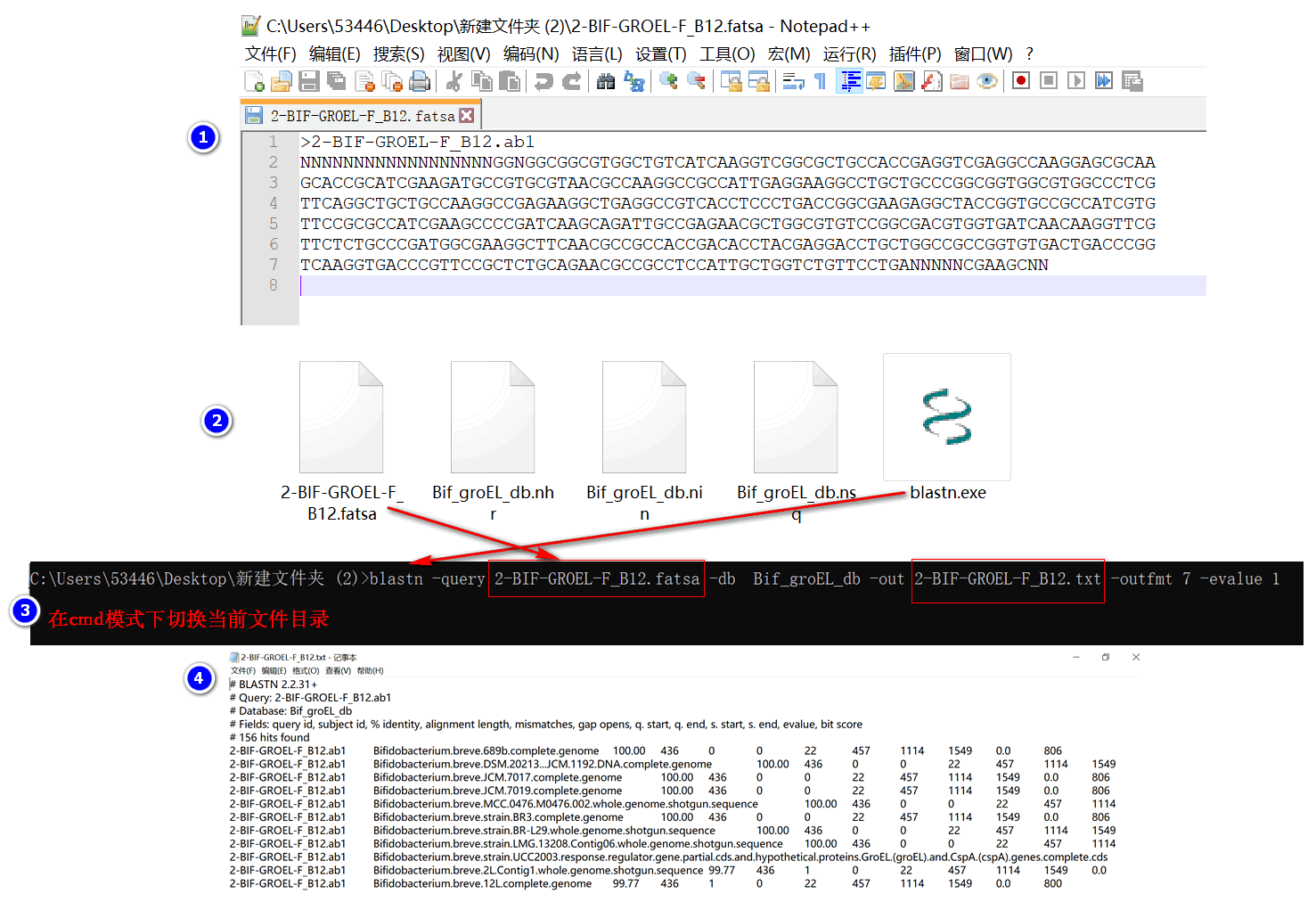Open 帮助(H) menu in the 记事本 window

click(x=370, y=671)
